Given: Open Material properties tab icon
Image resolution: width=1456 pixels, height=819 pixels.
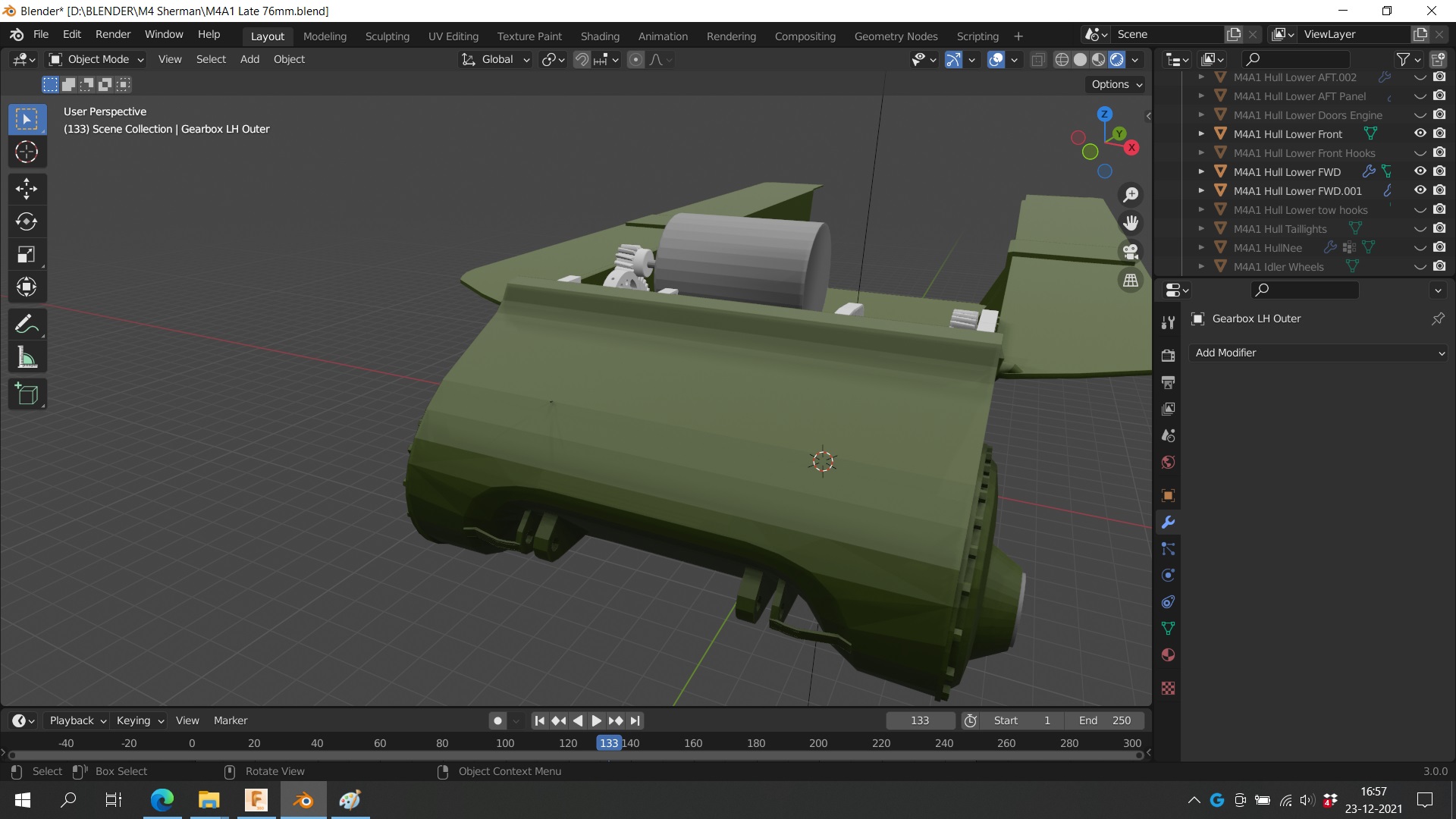Looking at the screenshot, I should pyautogui.click(x=1168, y=655).
